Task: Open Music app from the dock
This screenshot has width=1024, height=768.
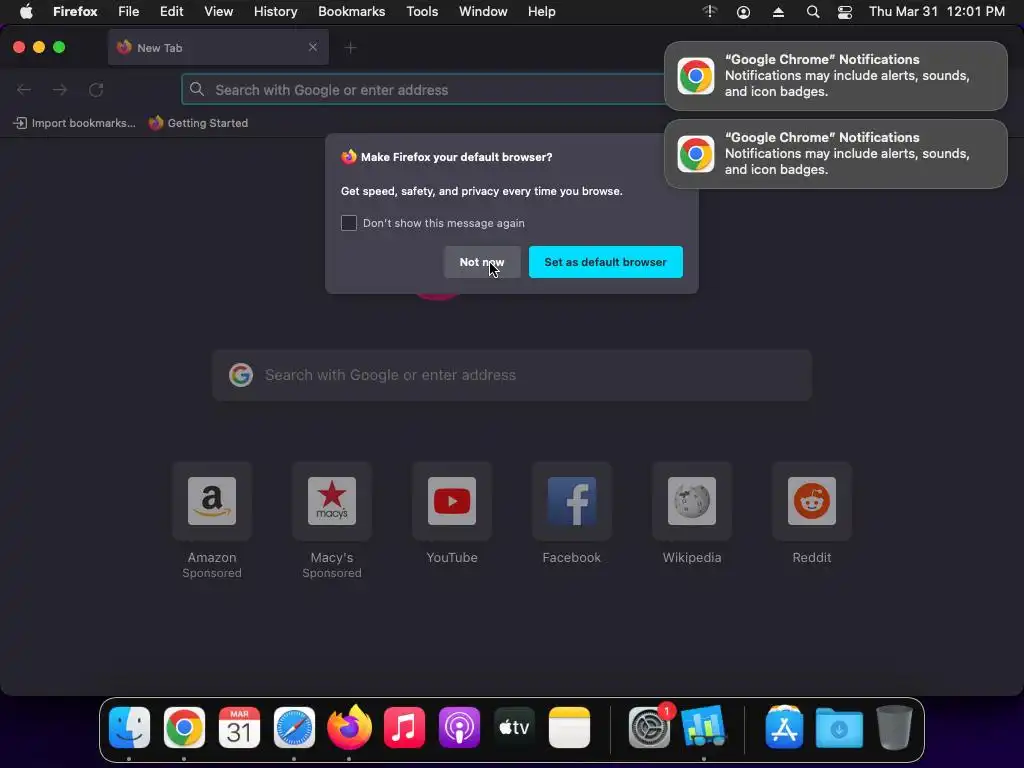Action: 404,727
